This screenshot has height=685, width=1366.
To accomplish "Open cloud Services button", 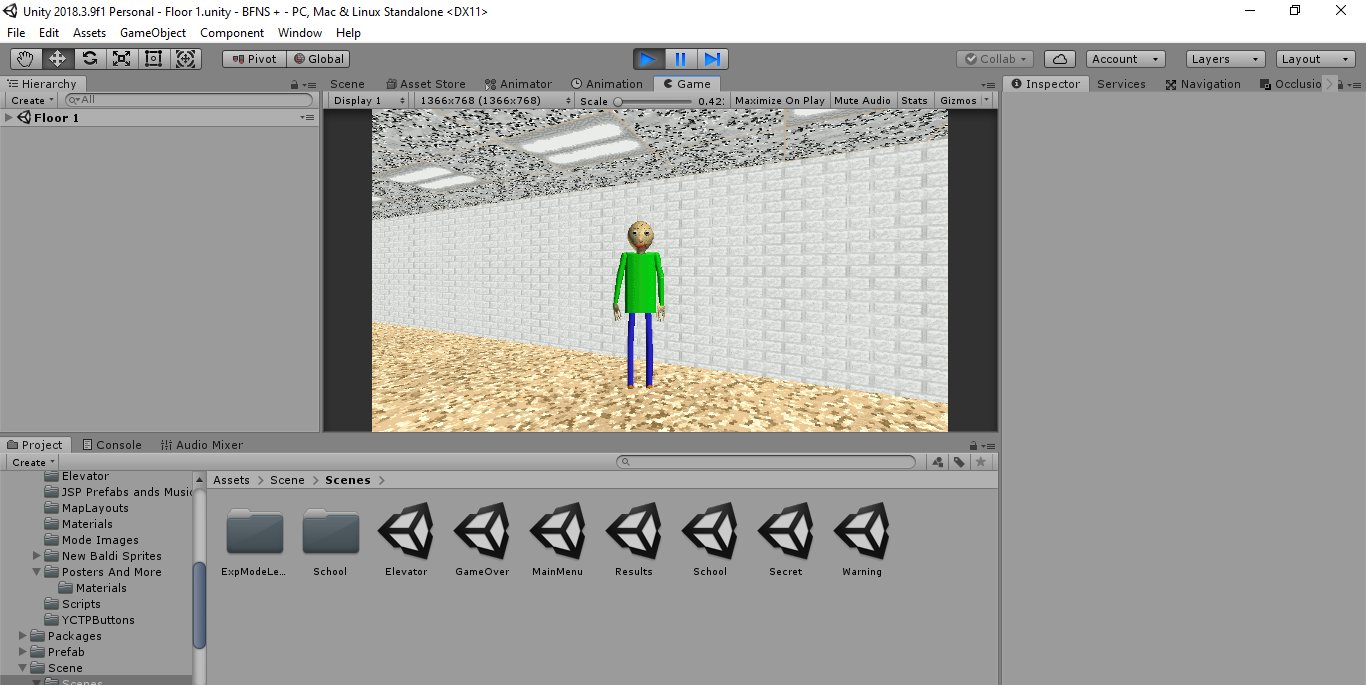I will point(1061,59).
